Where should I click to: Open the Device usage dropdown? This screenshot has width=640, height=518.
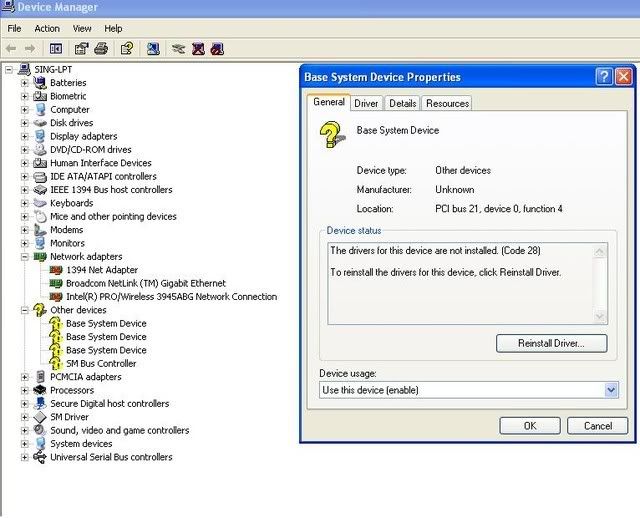[x=611, y=390]
